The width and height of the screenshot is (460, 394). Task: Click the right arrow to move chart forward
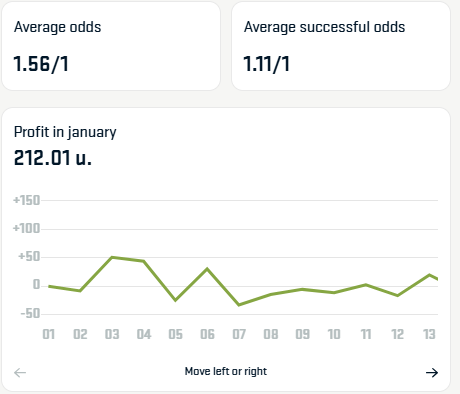click(x=432, y=372)
